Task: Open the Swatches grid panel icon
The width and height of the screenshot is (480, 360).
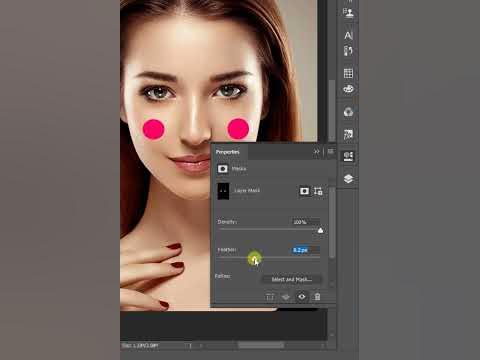Action: click(348, 73)
